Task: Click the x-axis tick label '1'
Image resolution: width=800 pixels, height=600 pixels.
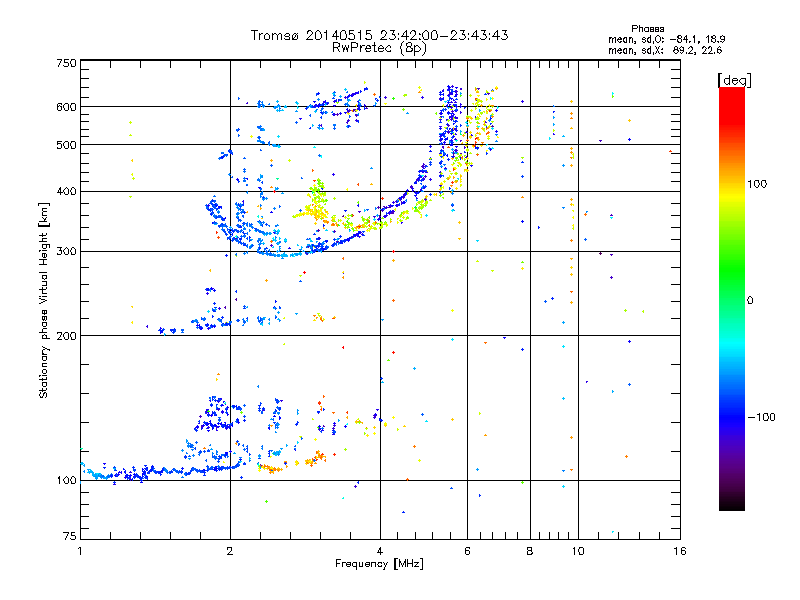Action: click(x=80, y=551)
